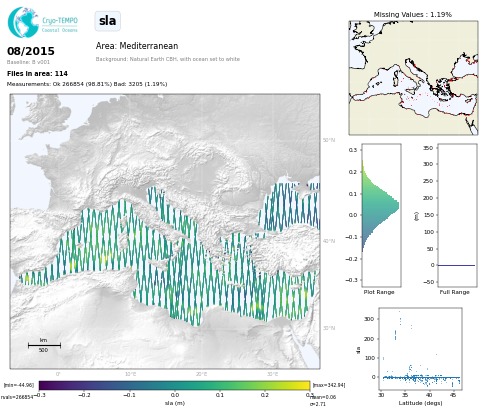Click the Area: Mediterranean title
This screenshot has height=410, width=492.
tap(137, 46)
